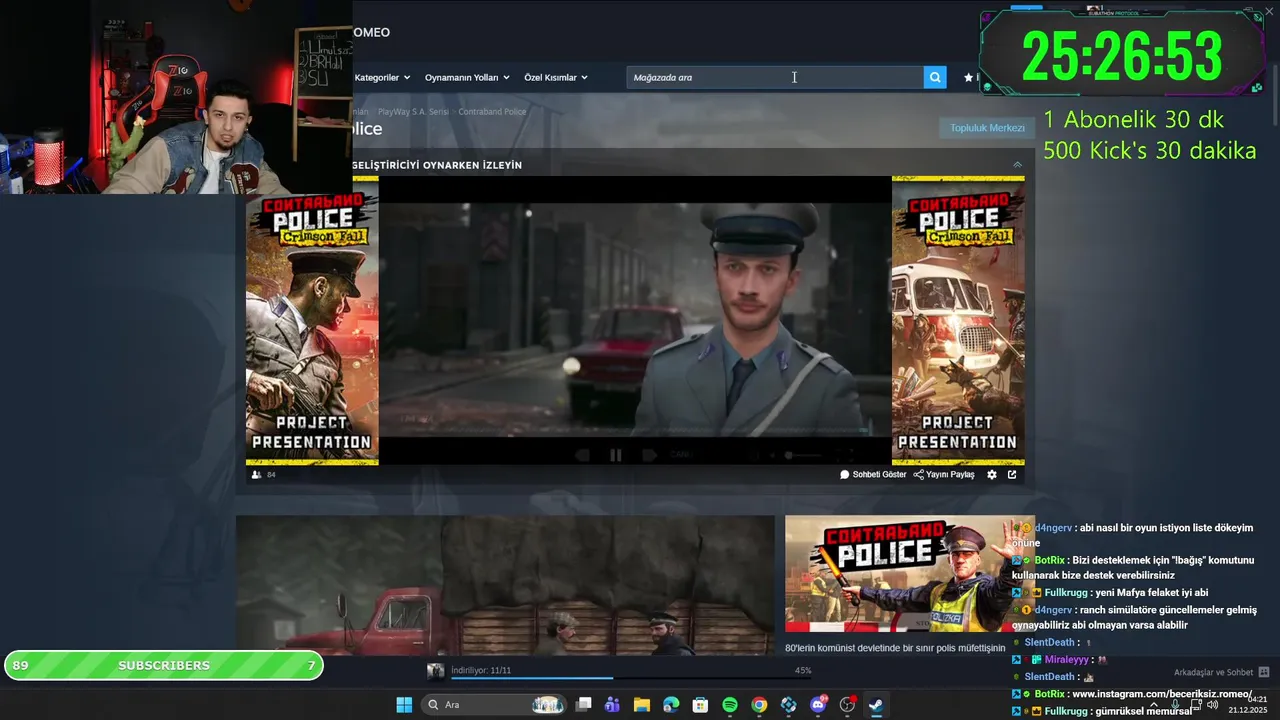Click the 25:26:53 subathon timer
The height and width of the screenshot is (720, 1280).
click(x=1122, y=55)
